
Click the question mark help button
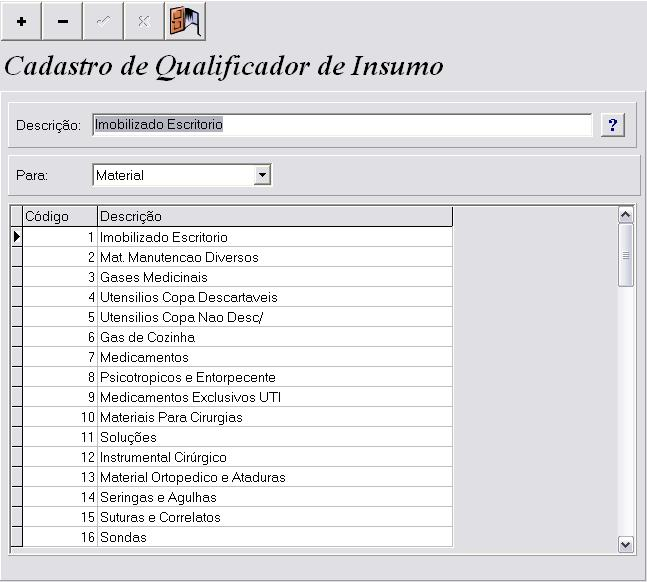[x=613, y=125]
